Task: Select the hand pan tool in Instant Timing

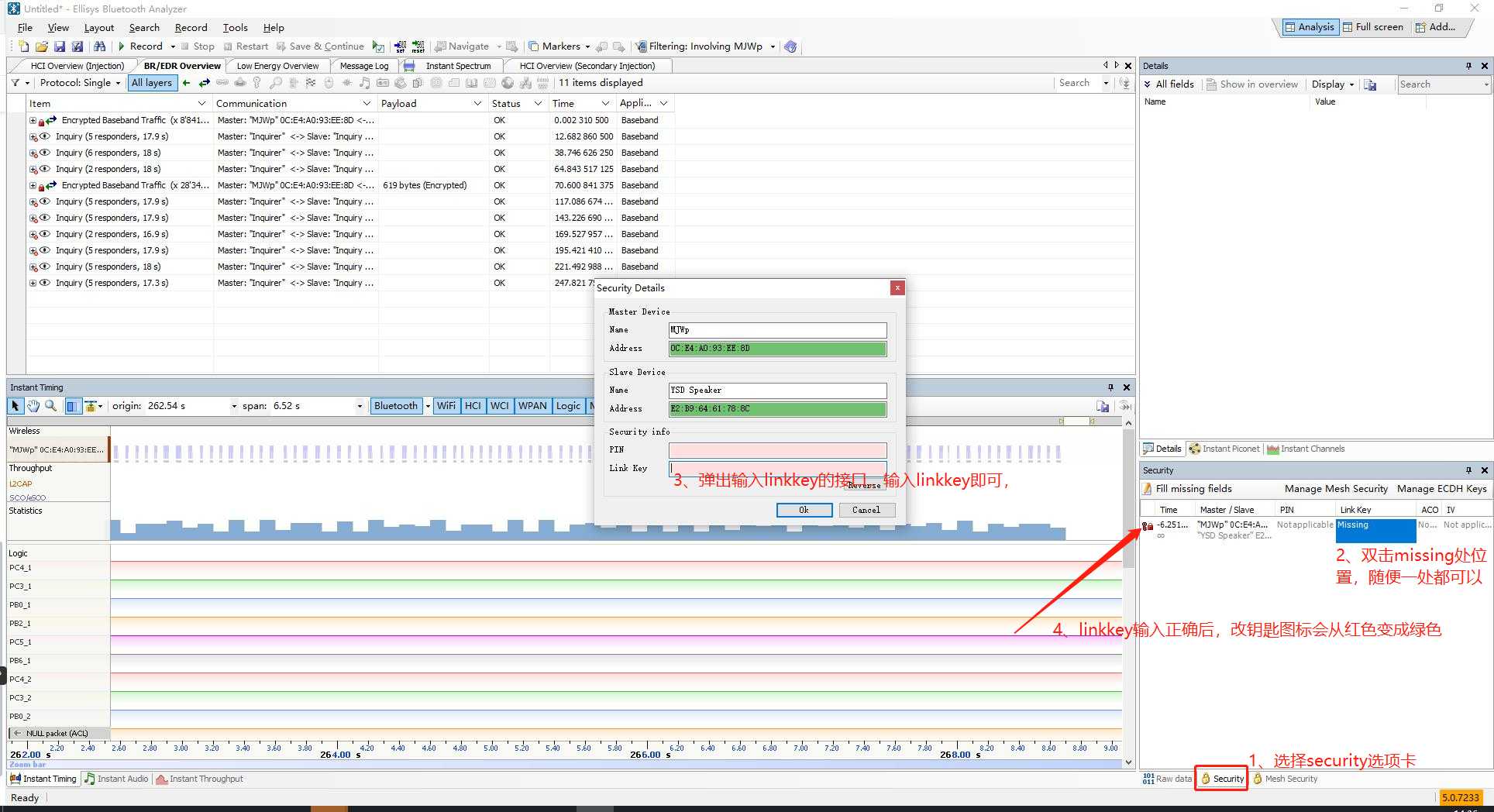Action: [x=33, y=406]
